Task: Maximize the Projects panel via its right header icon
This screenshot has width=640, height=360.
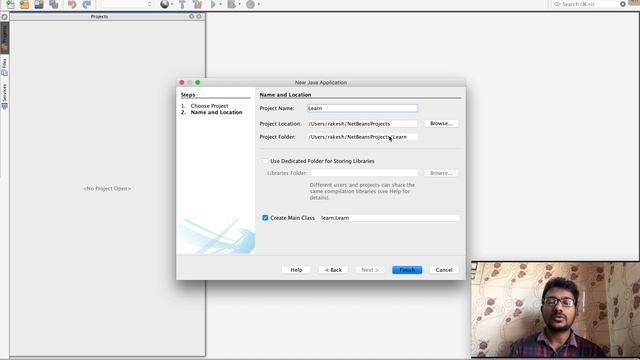Action: click(x=199, y=16)
